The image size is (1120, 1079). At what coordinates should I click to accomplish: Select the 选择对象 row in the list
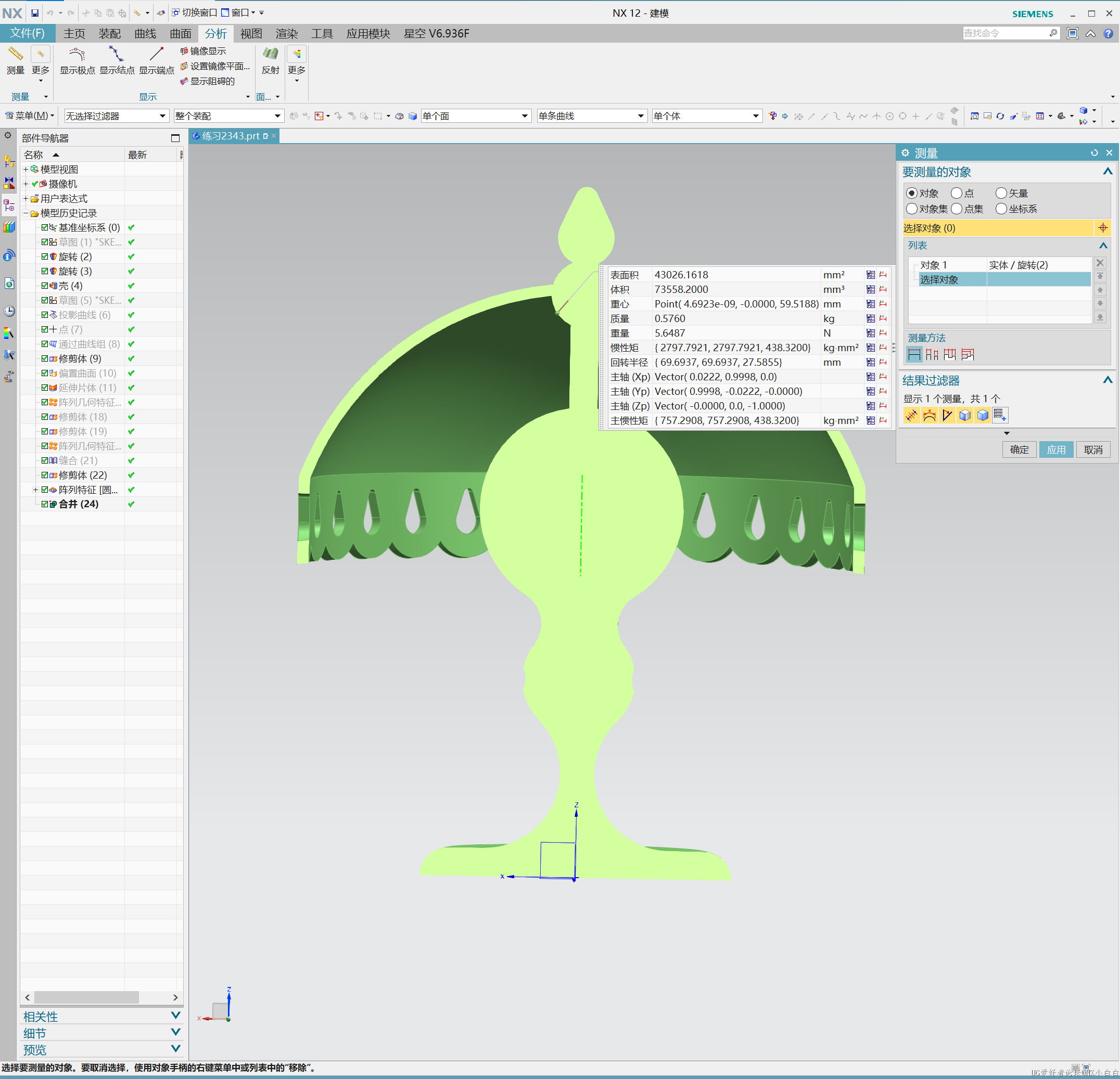[x=1004, y=279]
